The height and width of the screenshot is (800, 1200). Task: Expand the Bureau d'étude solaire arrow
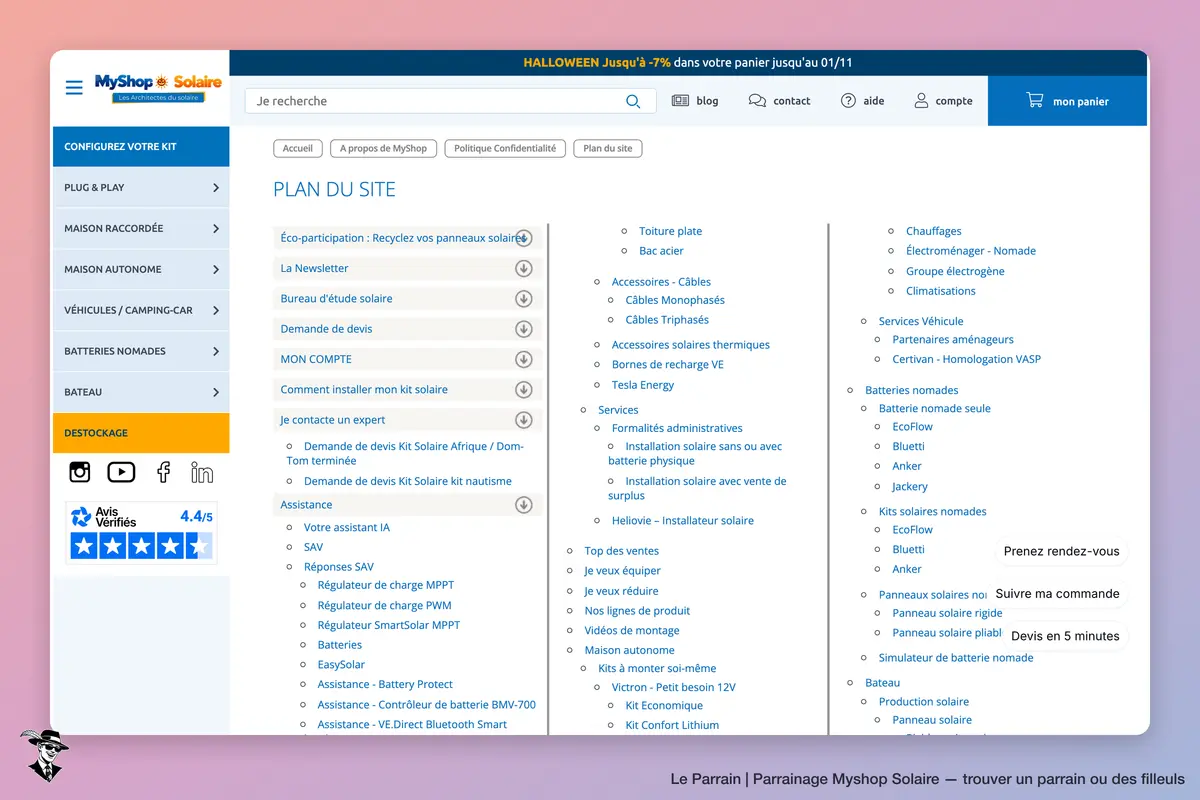pos(523,298)
